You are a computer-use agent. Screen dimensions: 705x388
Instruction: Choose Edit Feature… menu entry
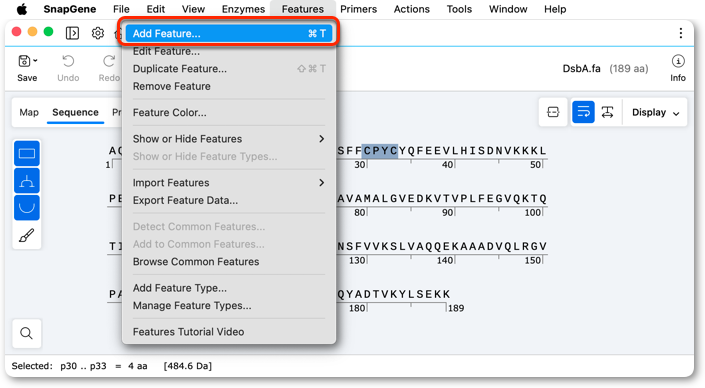click(x=228, y=51)
